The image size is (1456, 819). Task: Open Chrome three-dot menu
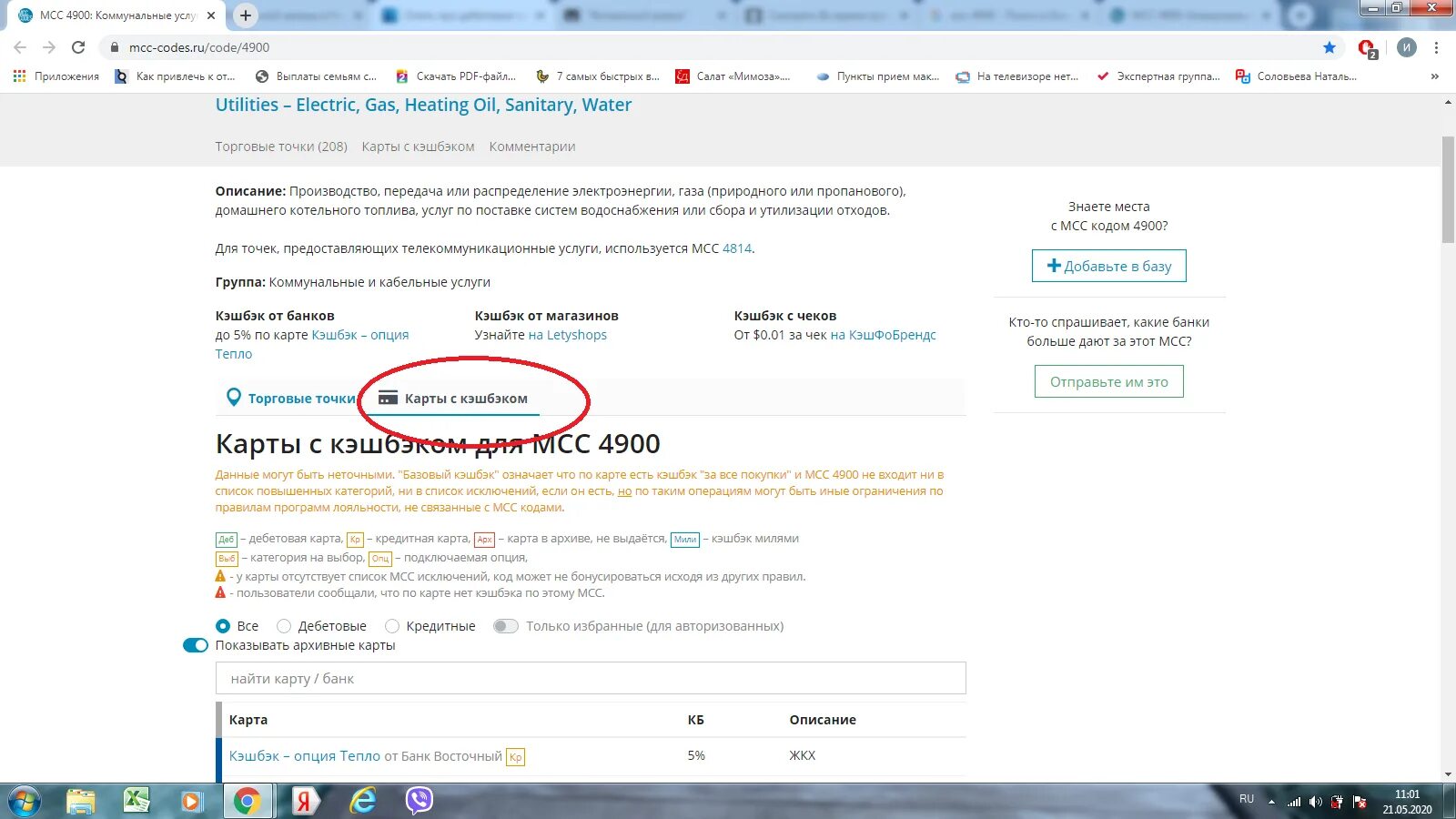coord(1436,47)
